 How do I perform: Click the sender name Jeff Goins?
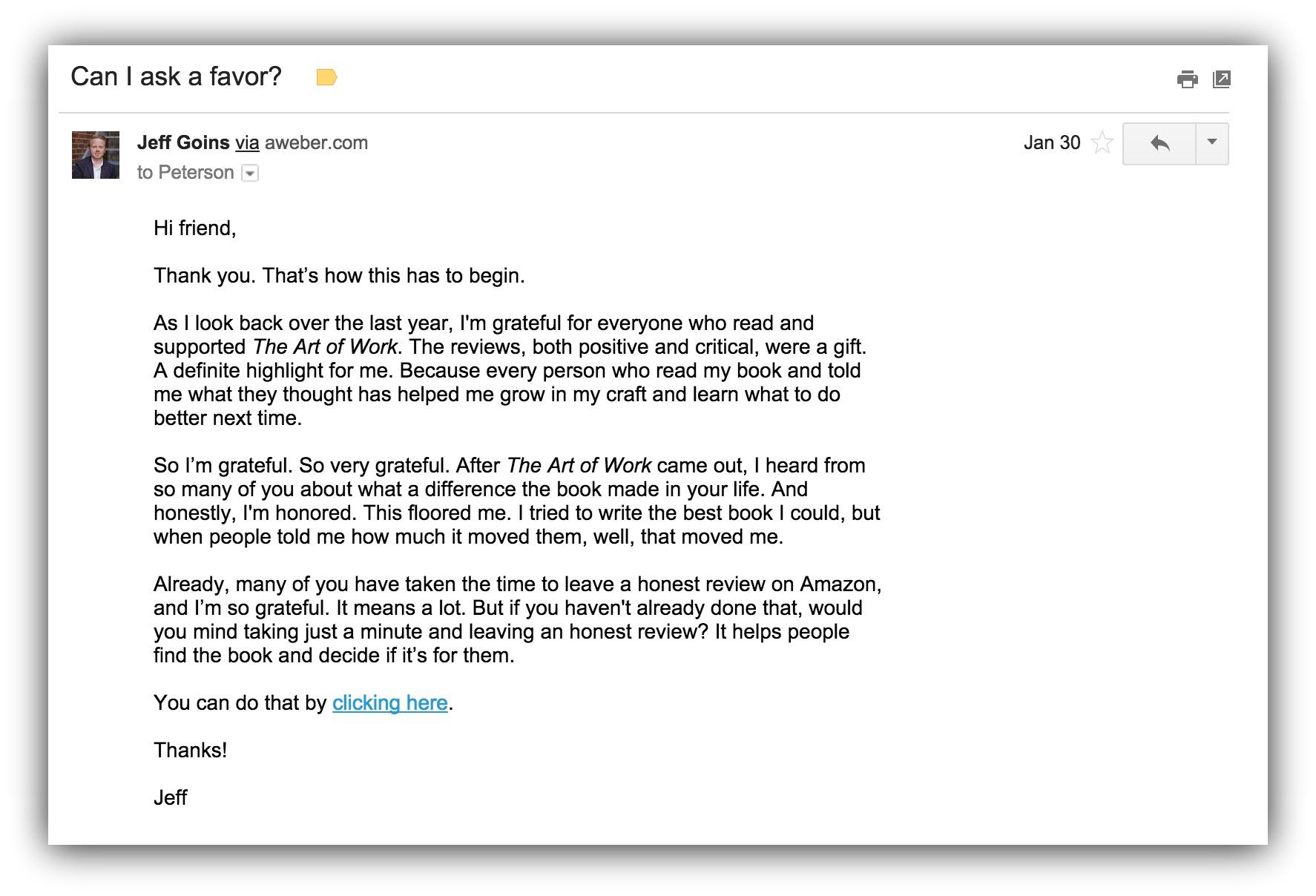point(183,142)
